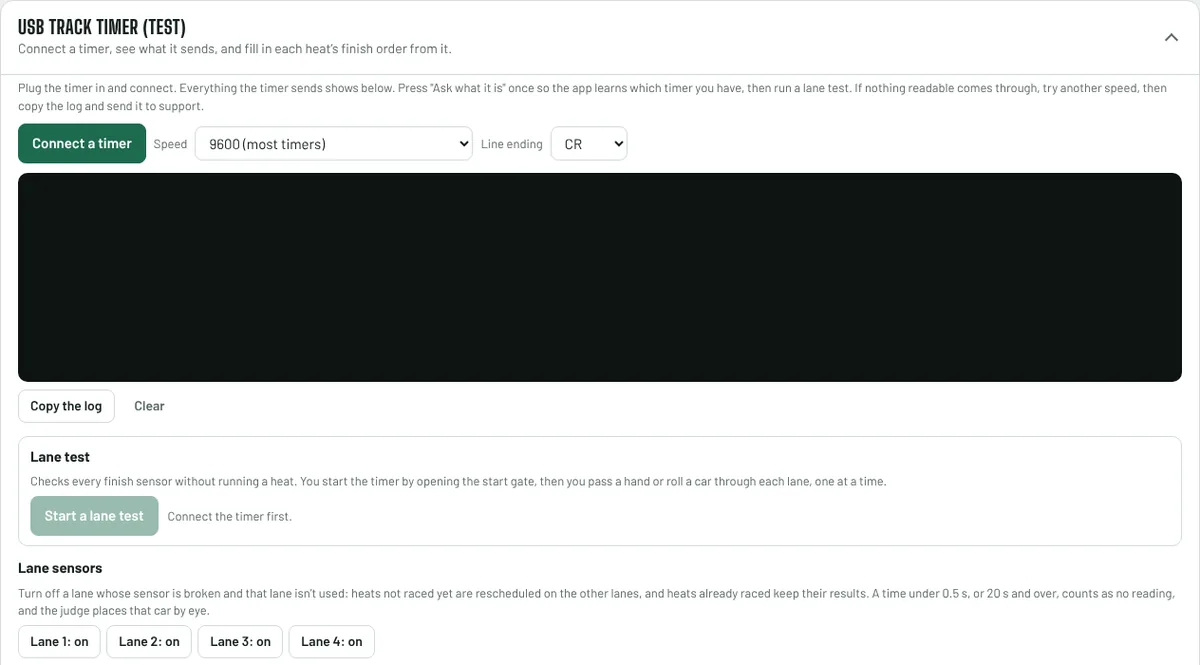
Task: Clear the timer log
Action: 149,406
